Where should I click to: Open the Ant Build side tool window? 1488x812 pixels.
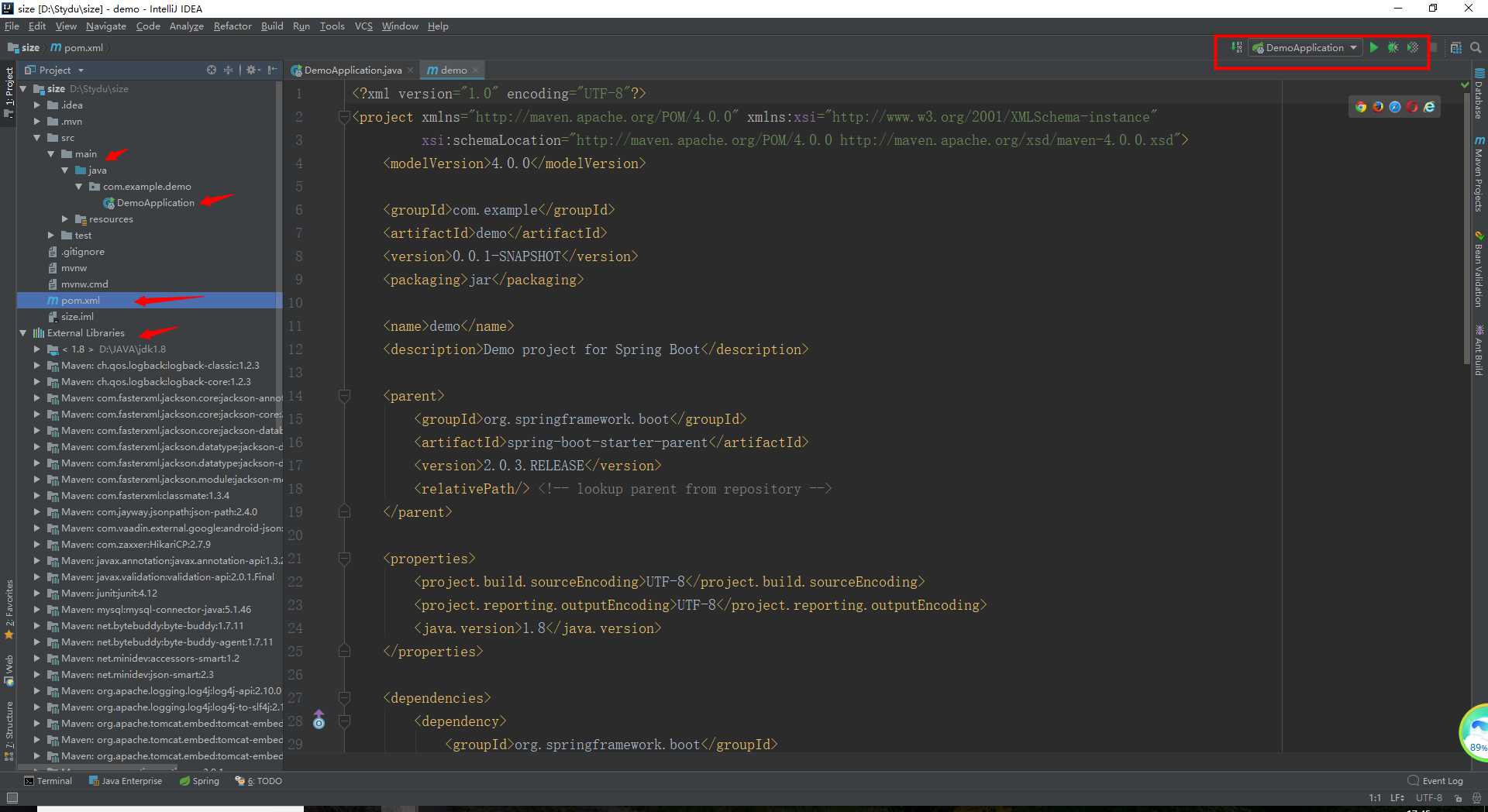click(1479, 350)
